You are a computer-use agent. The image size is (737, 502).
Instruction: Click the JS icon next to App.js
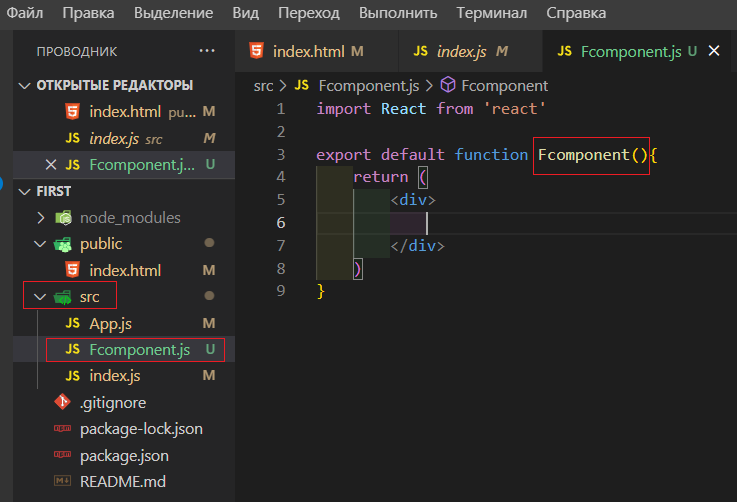click(72, 323)
